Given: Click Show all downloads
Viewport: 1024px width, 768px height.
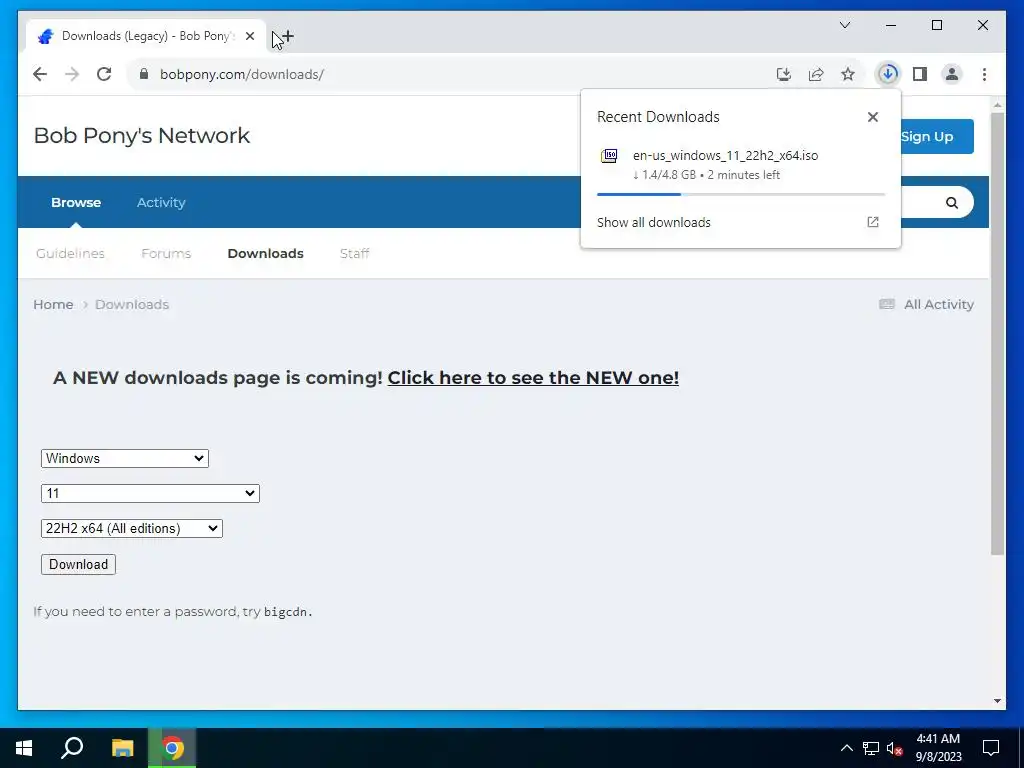Looking at the screenshot, I should coord(654,222).
